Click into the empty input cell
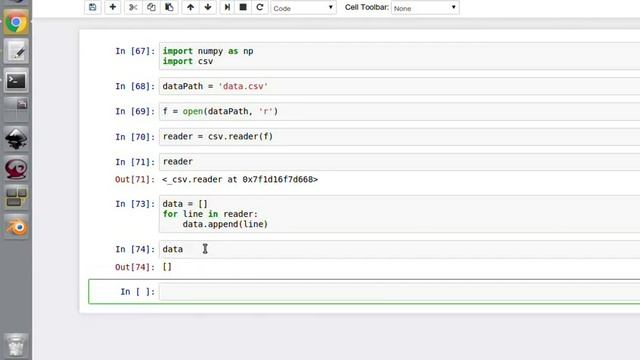Screen dimensions: 640x360 click(x=400, y=292)
